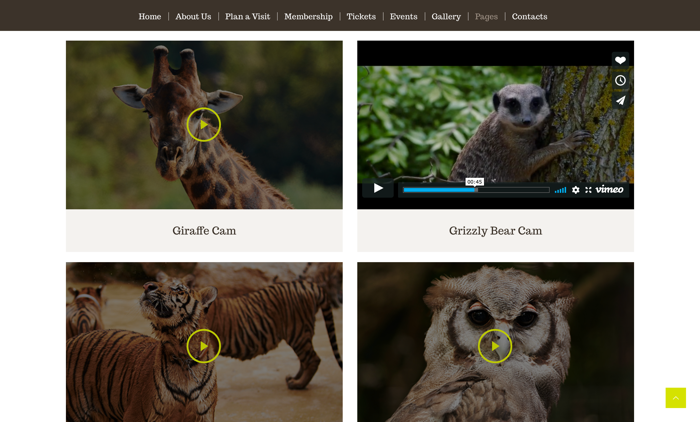Open the Home menu item
Image resolution: width=700 pixels, height=422 pixels.
(150, 17)
